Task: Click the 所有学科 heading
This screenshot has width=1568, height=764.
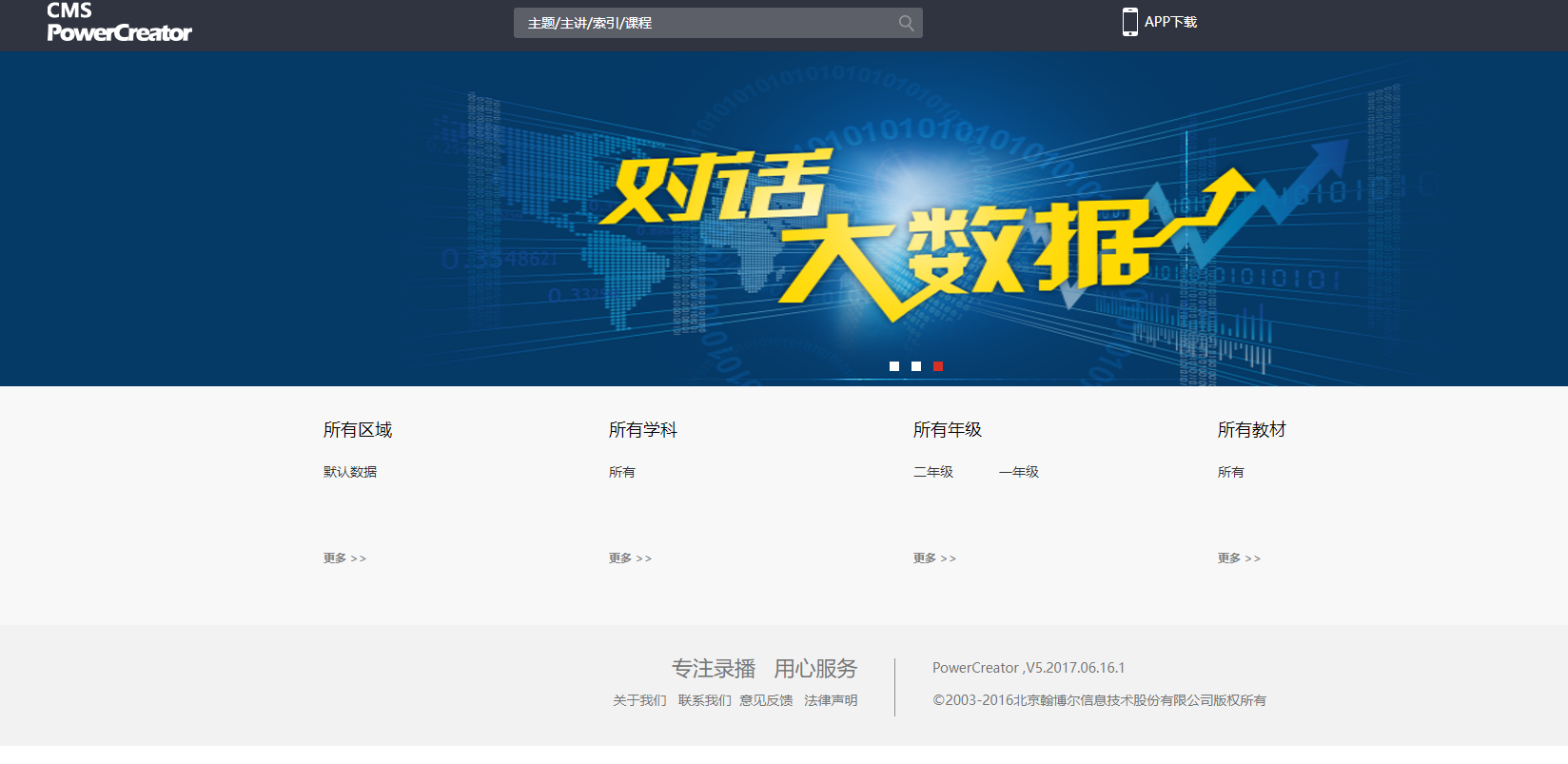Action: tap(643, 430)
